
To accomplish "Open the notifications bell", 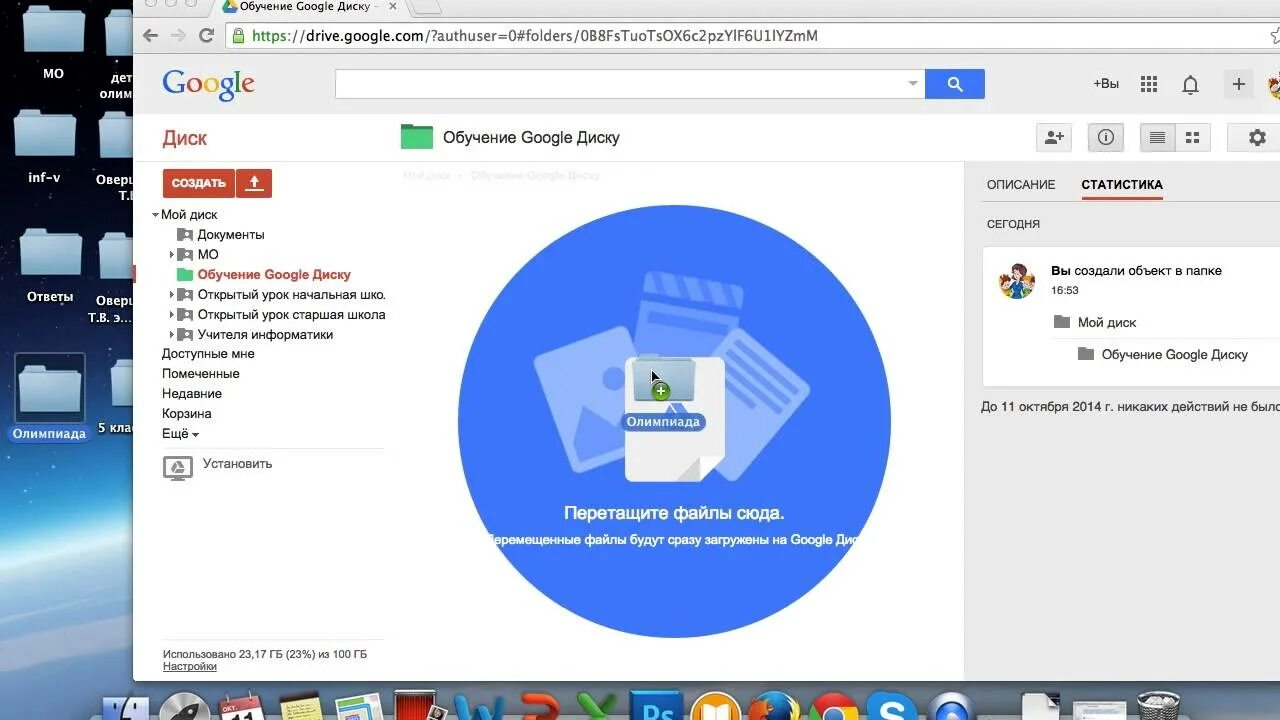I will coord(1190,85).
